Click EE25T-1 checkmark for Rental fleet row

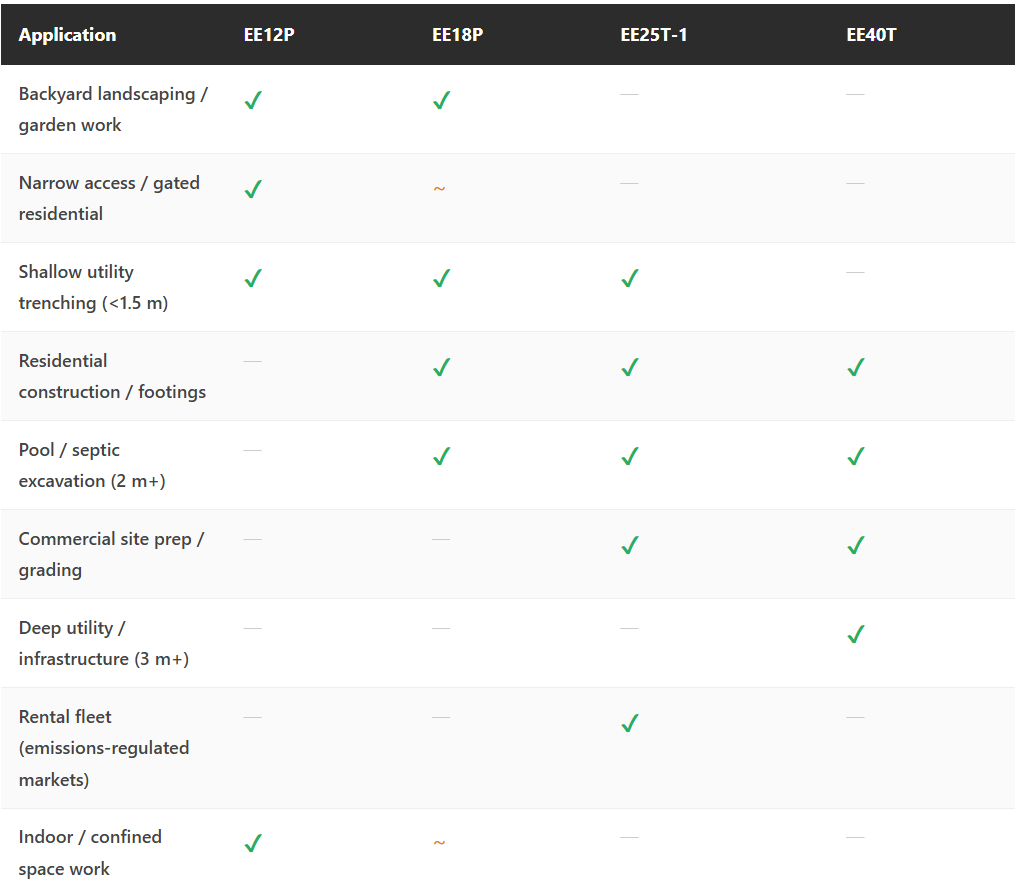(629, 723)
